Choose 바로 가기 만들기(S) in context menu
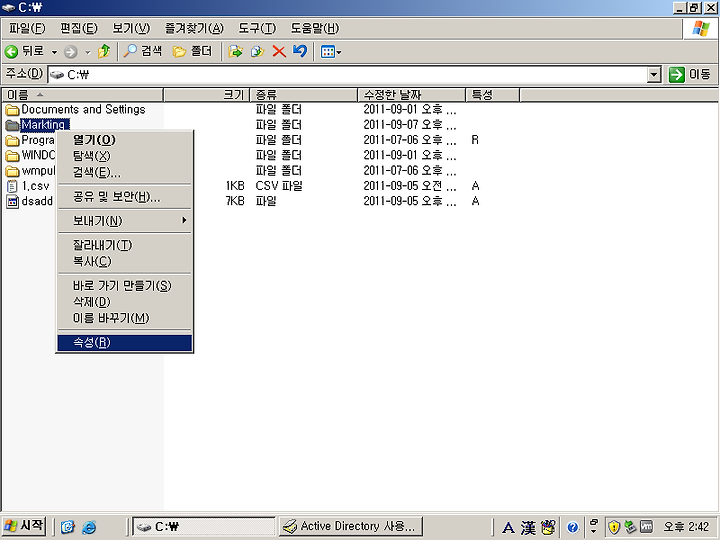This screenshot has width=720, height=540. pos(124,286)
